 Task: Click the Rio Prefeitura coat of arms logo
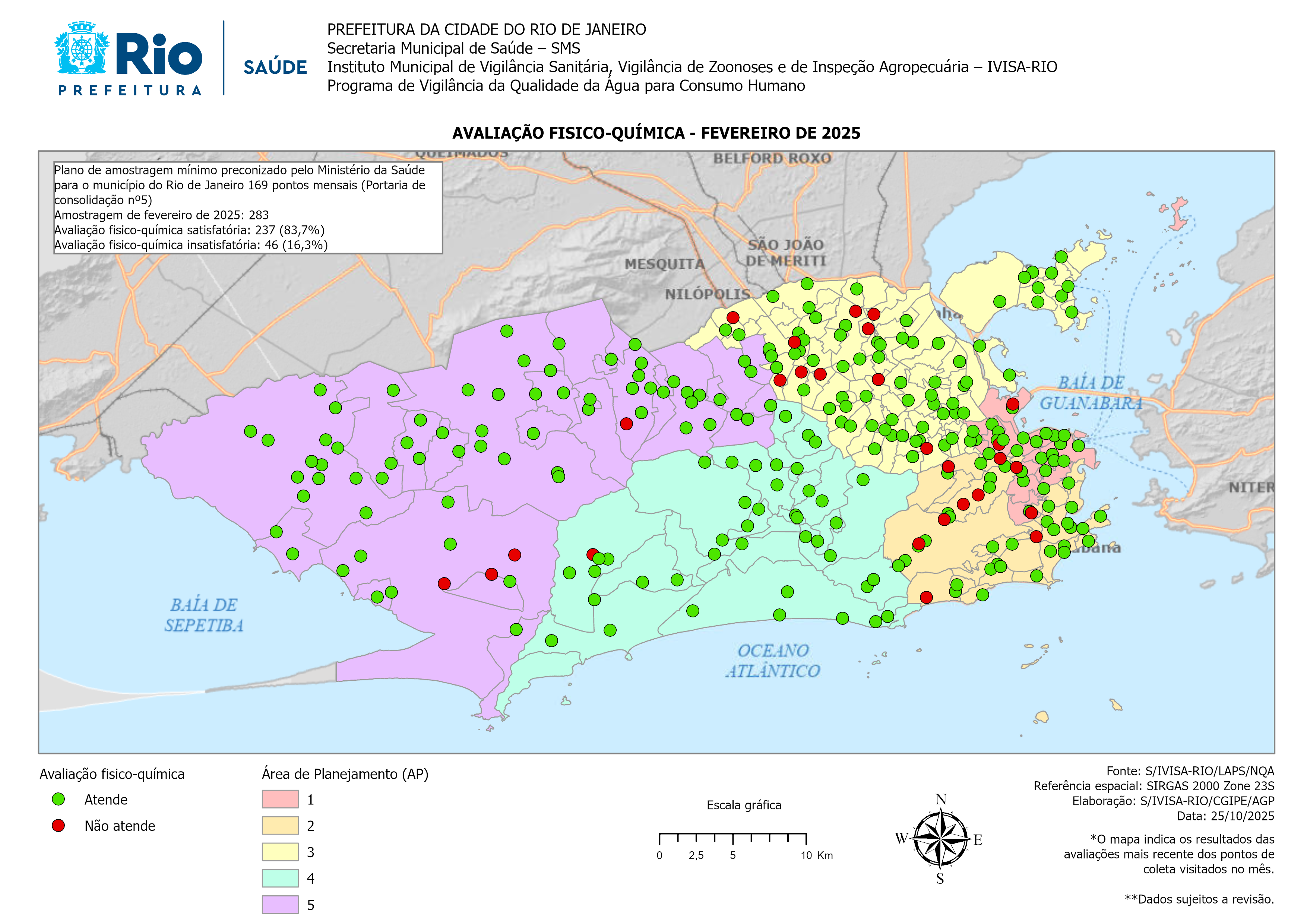(x=83, y=48)
